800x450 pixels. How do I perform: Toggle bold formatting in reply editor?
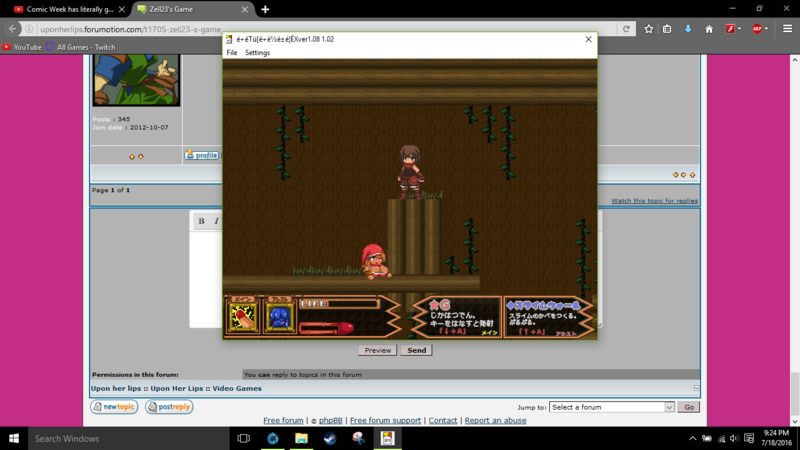pos(201,221)
